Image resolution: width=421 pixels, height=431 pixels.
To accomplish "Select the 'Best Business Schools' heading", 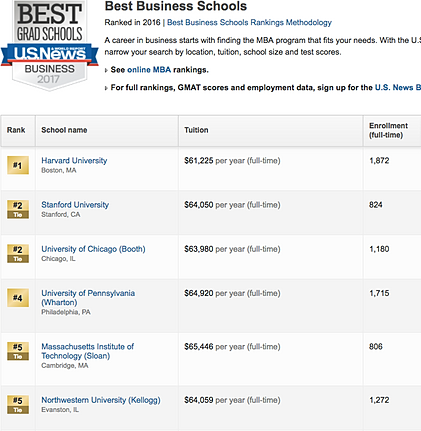I will click(x=176, y=6).
